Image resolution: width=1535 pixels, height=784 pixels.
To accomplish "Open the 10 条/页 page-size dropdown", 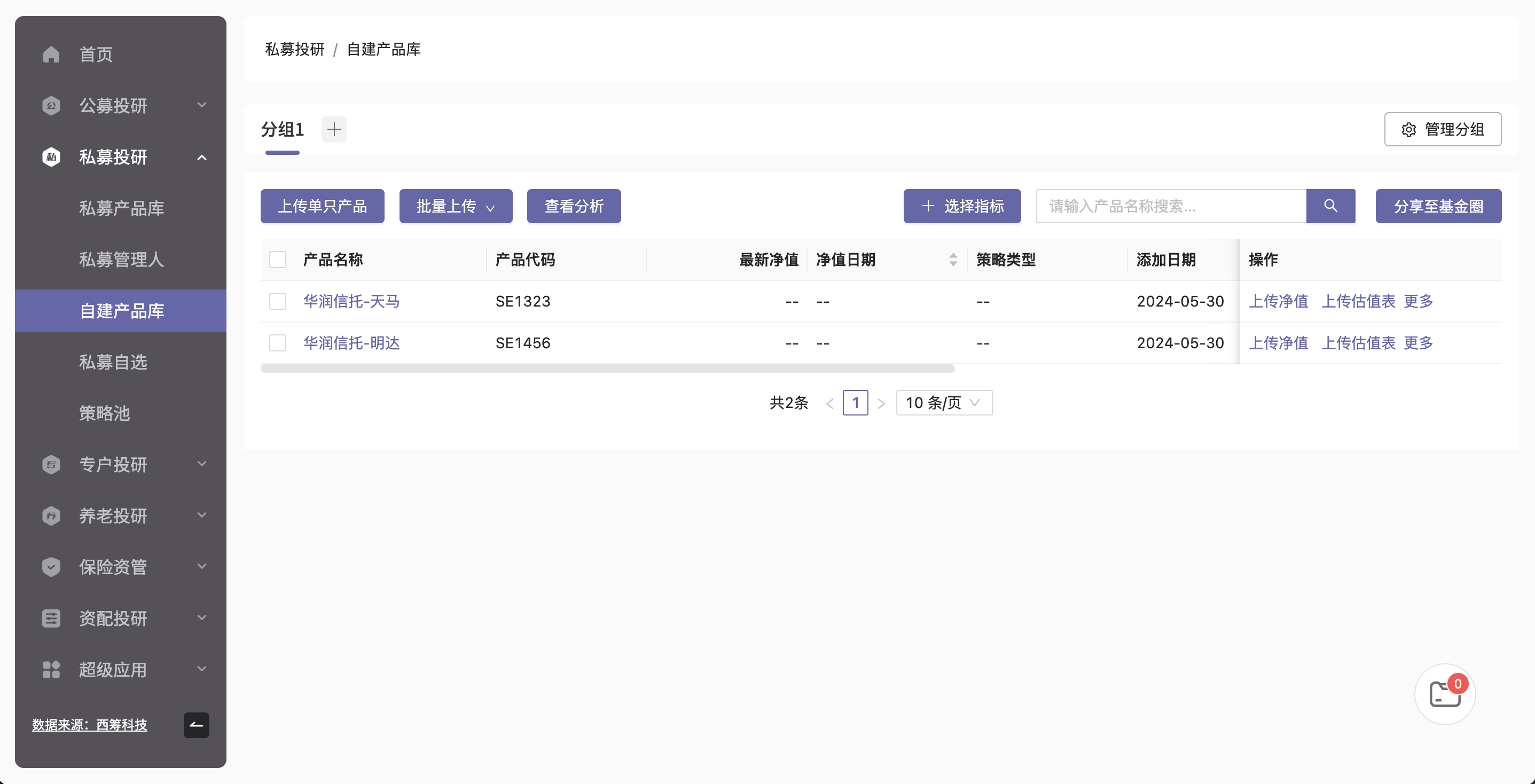I will click(943, 403).
